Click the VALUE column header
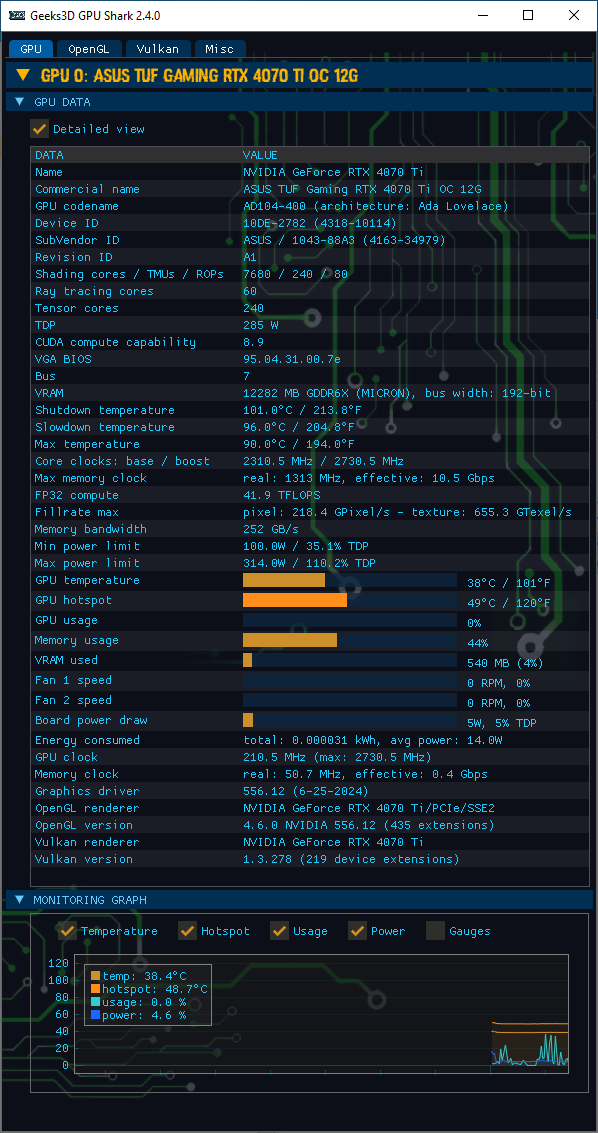598x1133 pixels. click(x=260, y=155)
